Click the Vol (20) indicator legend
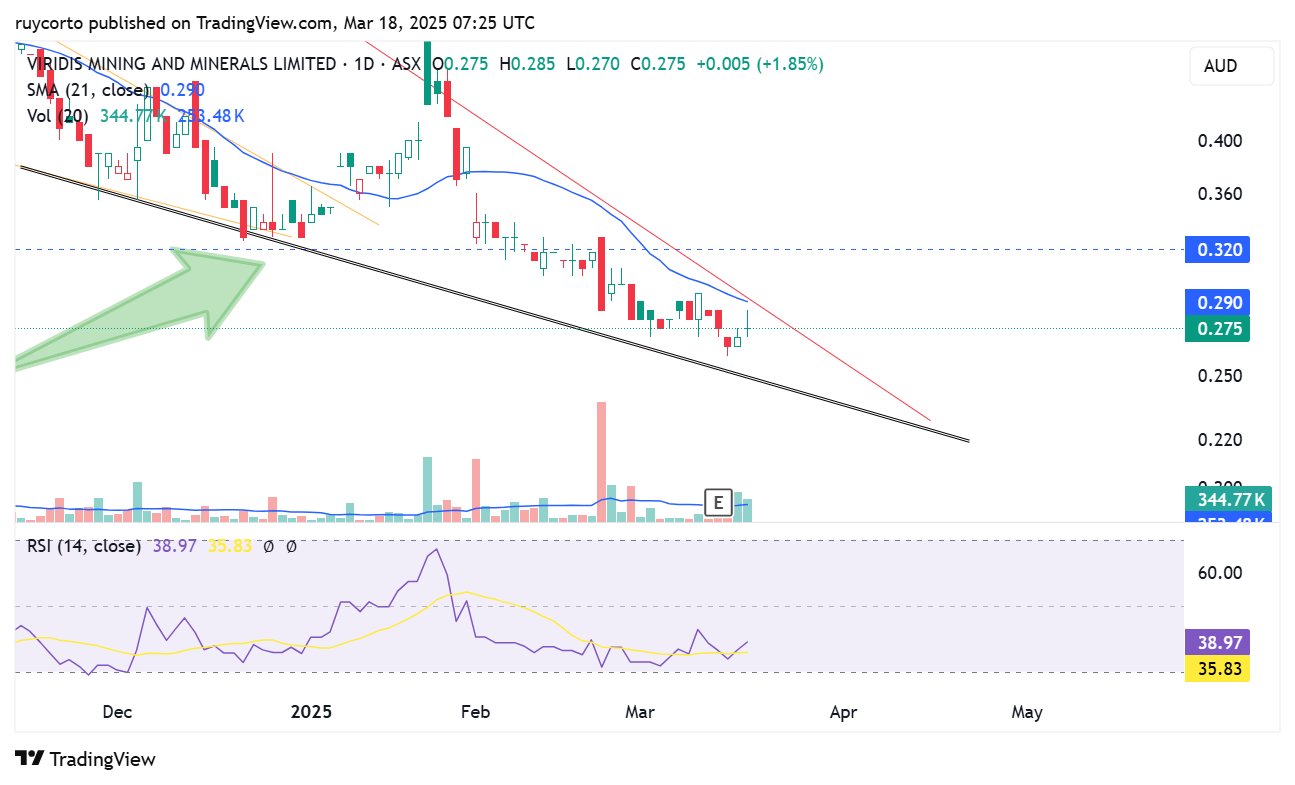 56,116
